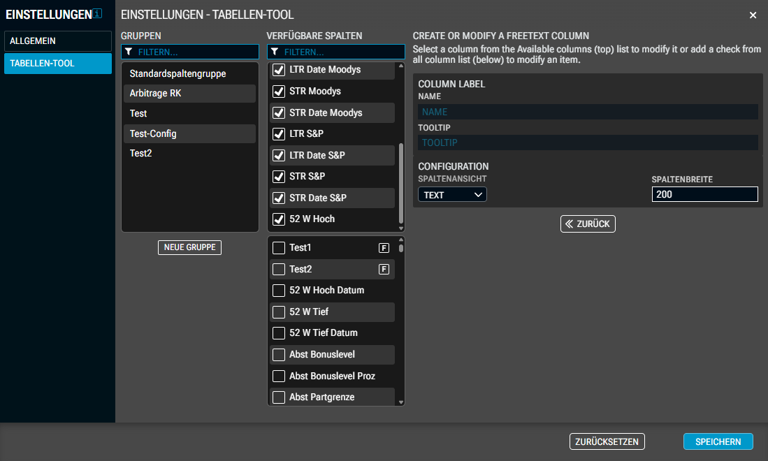Click the Spaltenbreite field showing 200
Viewport: 768px width, 461px height.
coord(704,194)
